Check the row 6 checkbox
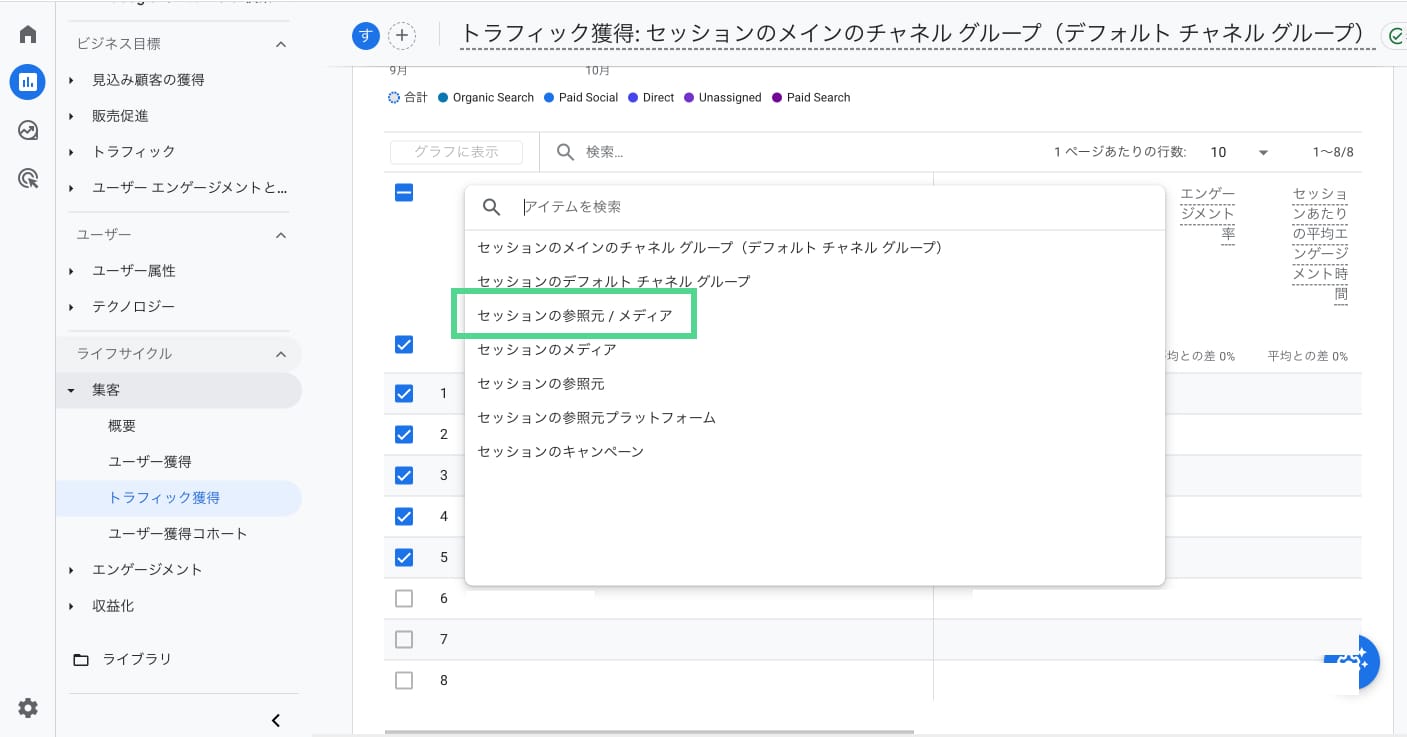The height and width of the screenshot is (737, 1407). (404, 598)
